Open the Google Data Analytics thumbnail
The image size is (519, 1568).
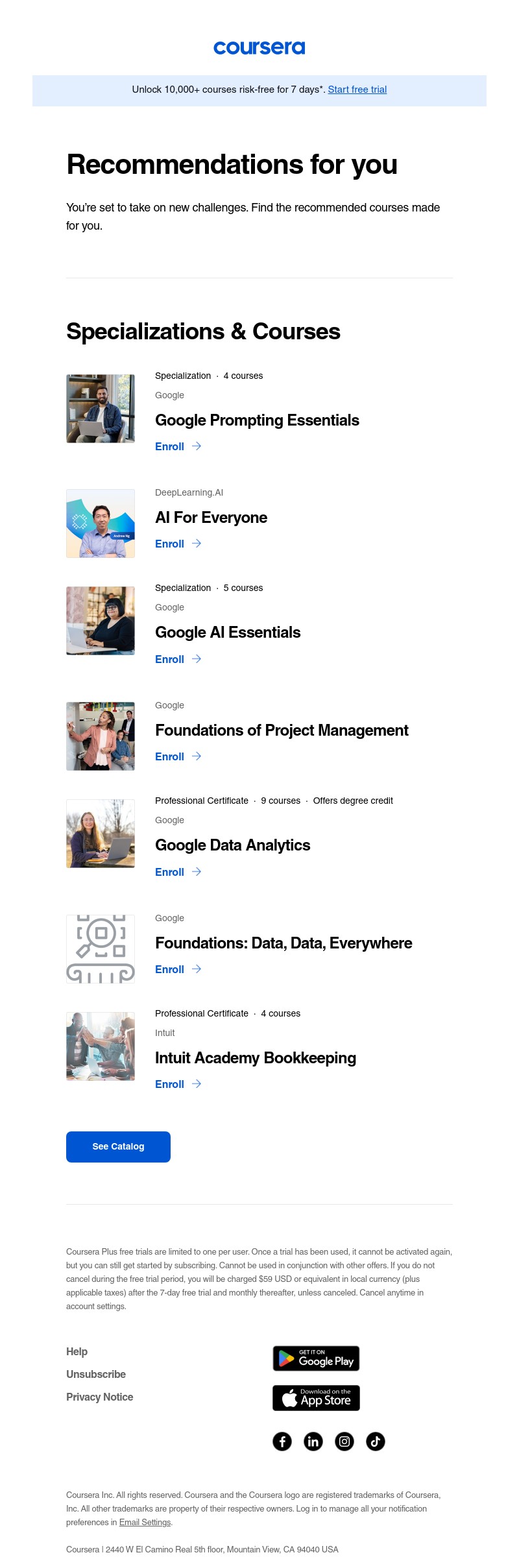click(x=101, y=834)
